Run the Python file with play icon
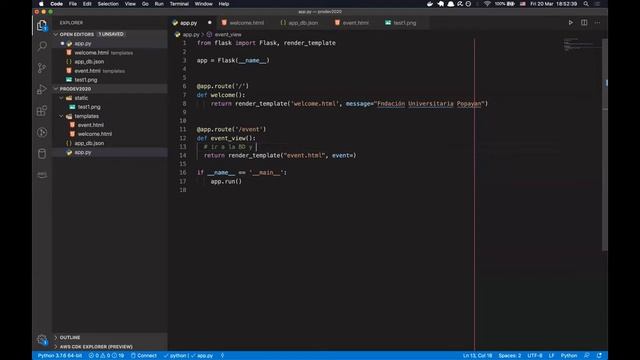Image resolution: width=640 pixels, height=360 pixels. pos(571,22)
